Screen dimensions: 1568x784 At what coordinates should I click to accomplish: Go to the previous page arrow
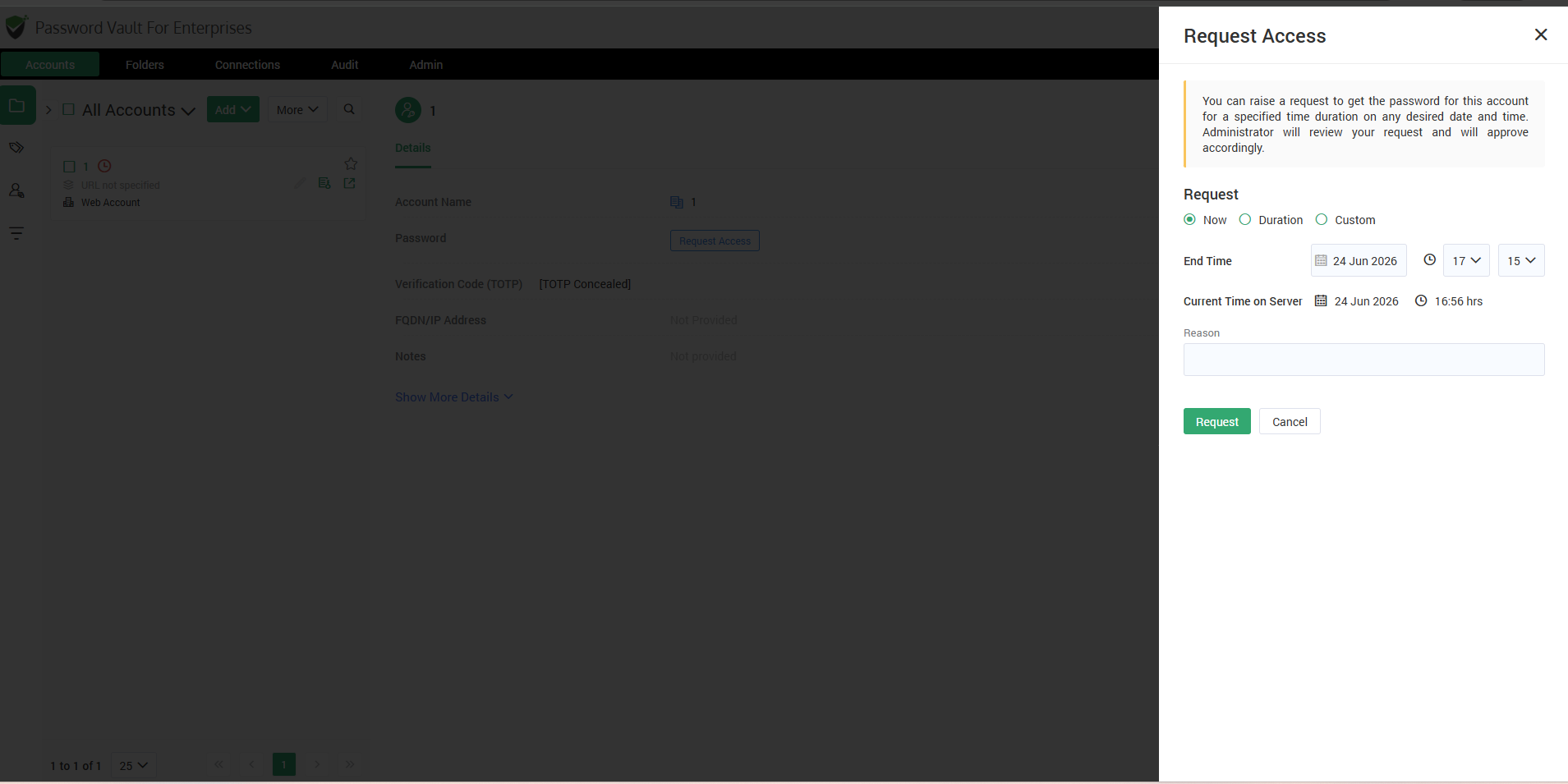(251, 764)
